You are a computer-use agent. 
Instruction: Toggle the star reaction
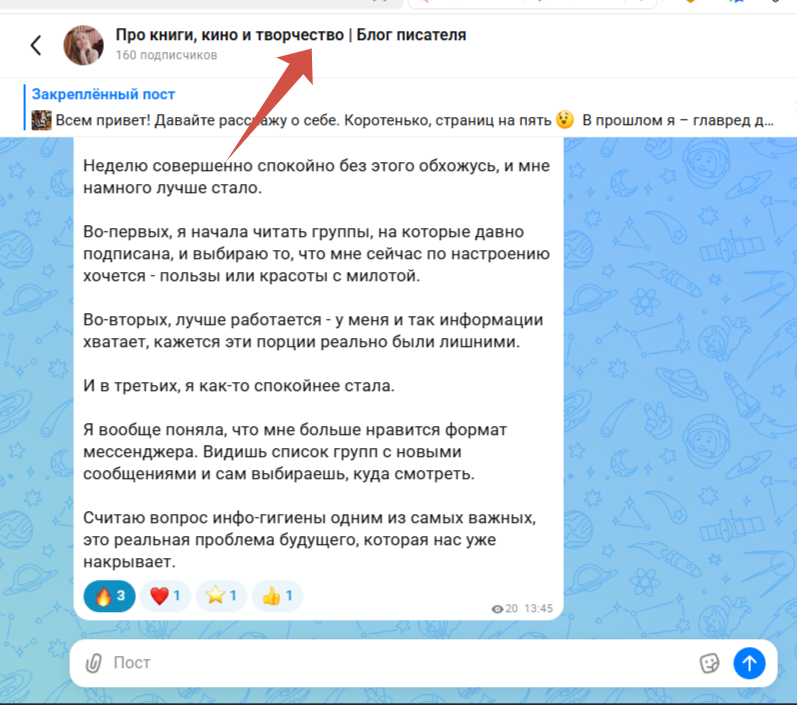point(221,596)
